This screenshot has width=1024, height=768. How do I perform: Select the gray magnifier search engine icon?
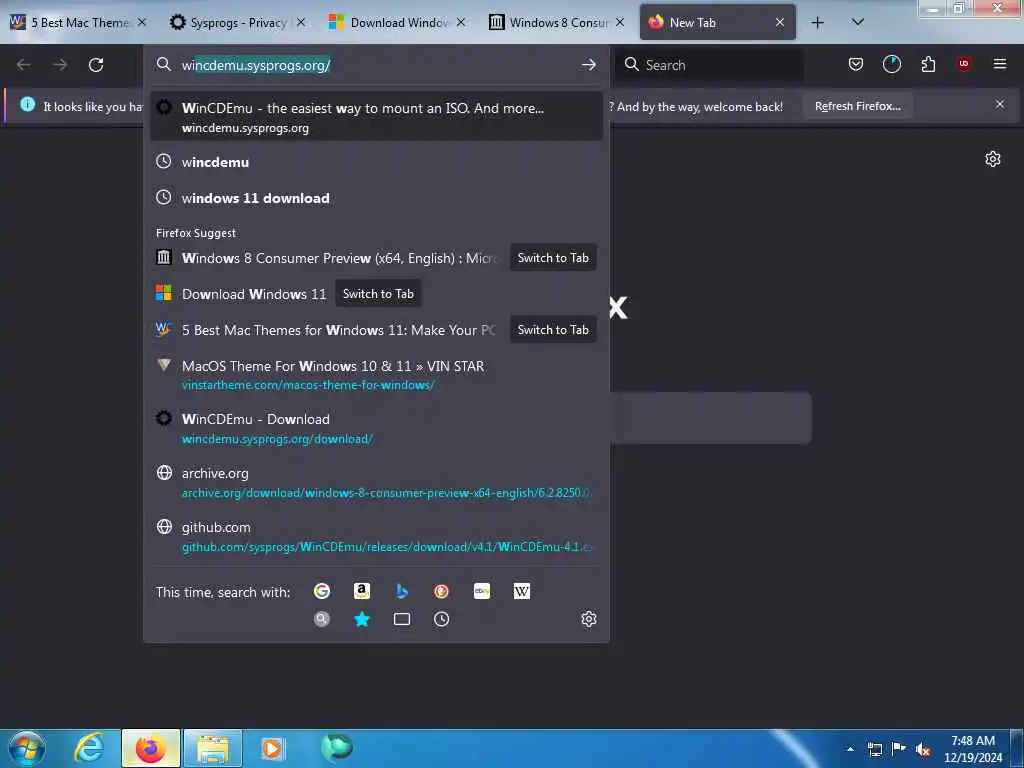click(x=321, y=619)
